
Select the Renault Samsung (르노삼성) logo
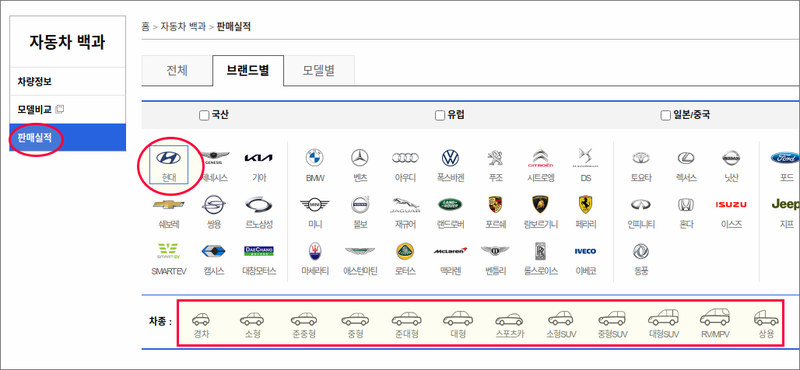click(x=259, y=205)
